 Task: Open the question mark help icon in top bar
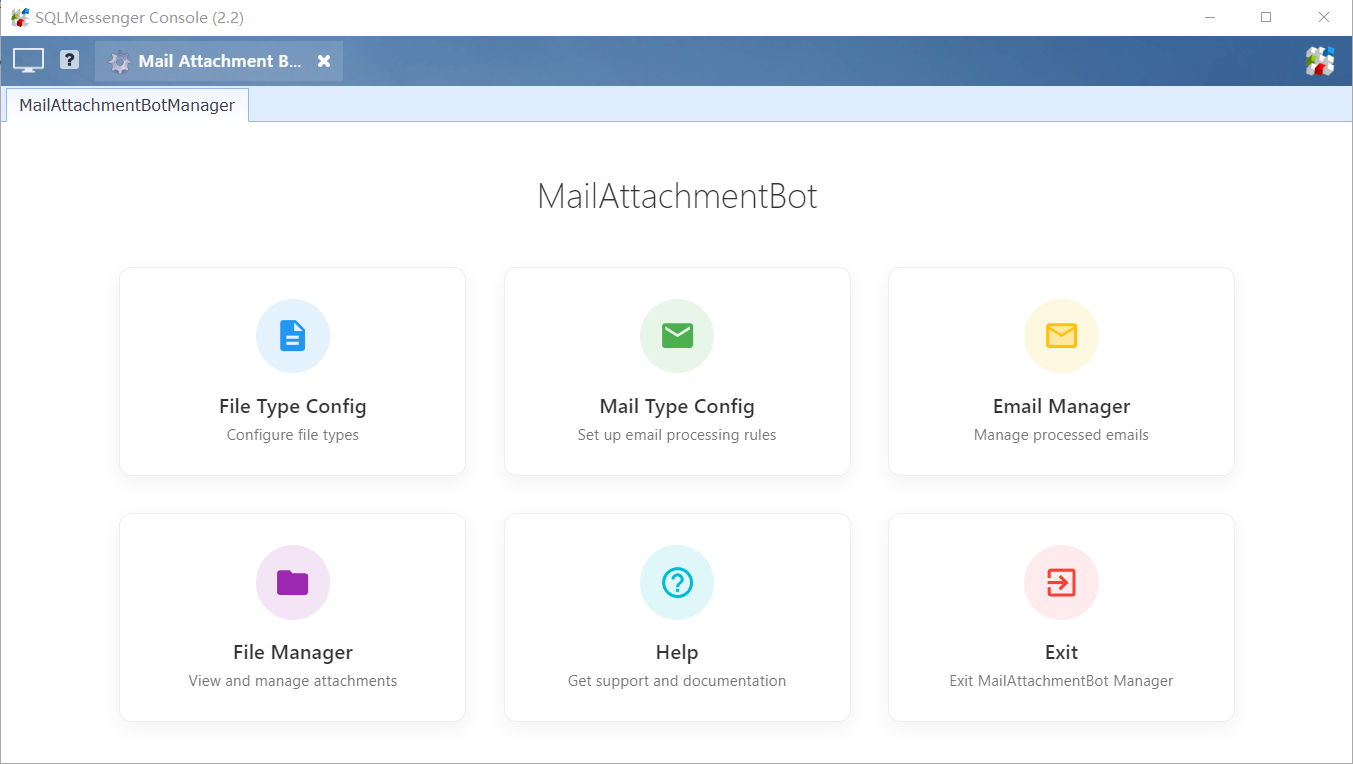click(69, 60)
